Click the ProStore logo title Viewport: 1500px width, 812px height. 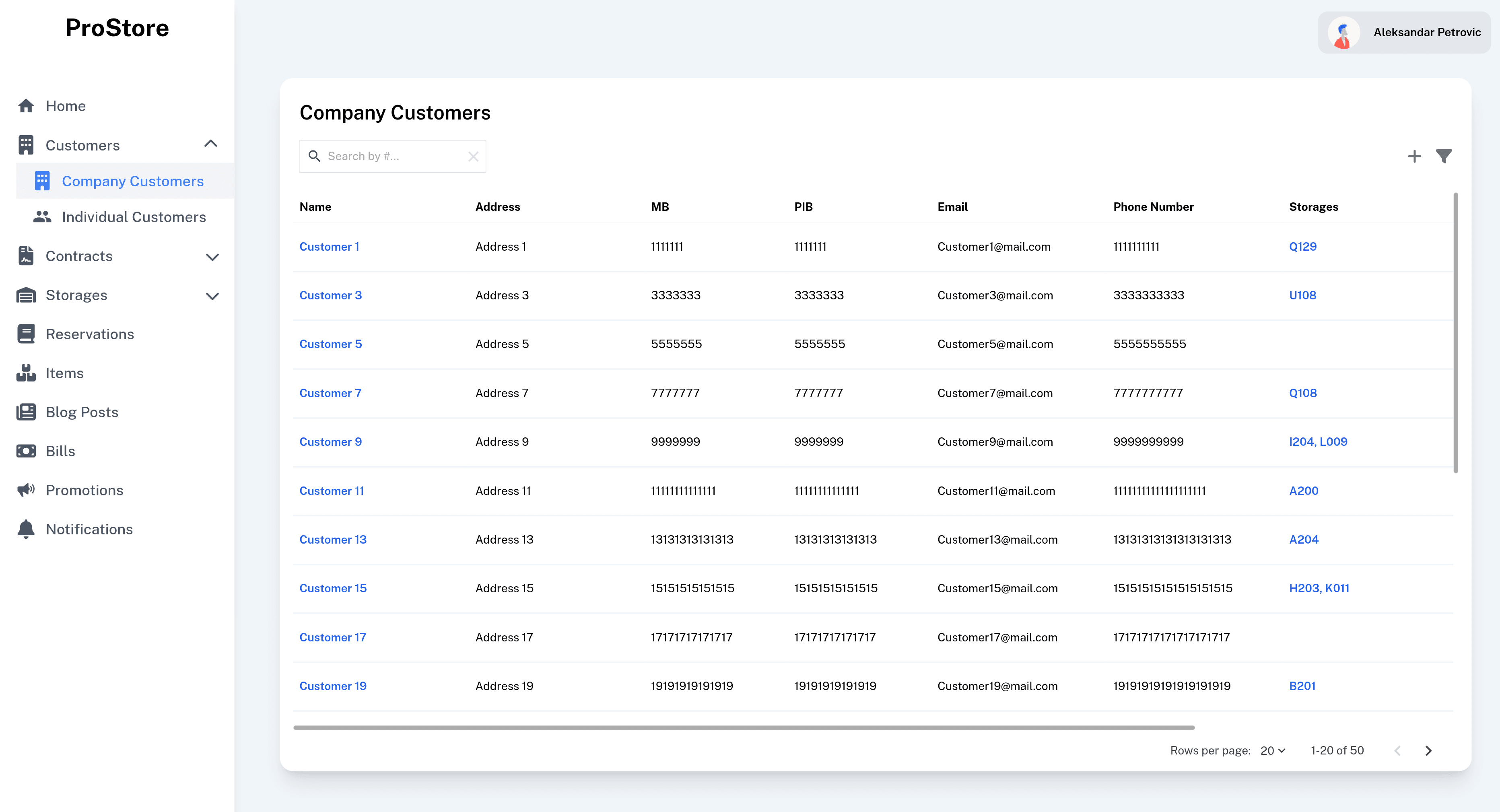[x=117, y=27]
